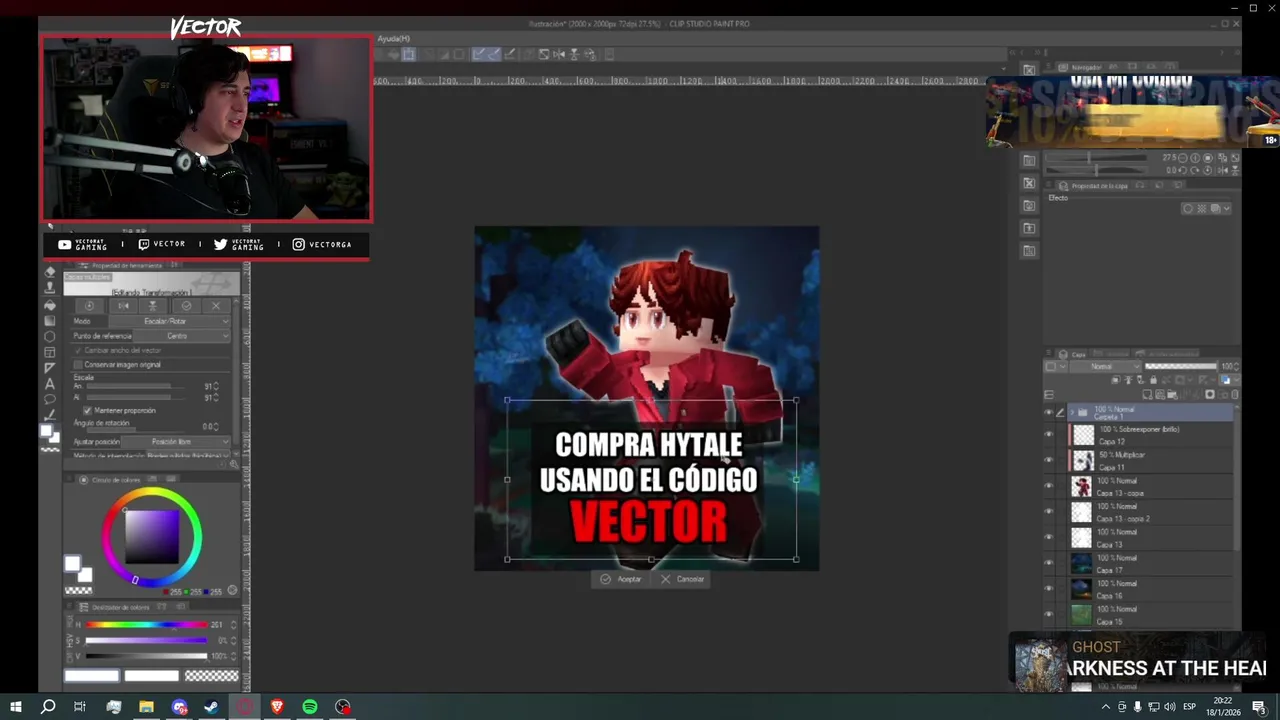
Task: Click the layer opacity slider
Action: pyautogui.click(x=1180, y=366)
